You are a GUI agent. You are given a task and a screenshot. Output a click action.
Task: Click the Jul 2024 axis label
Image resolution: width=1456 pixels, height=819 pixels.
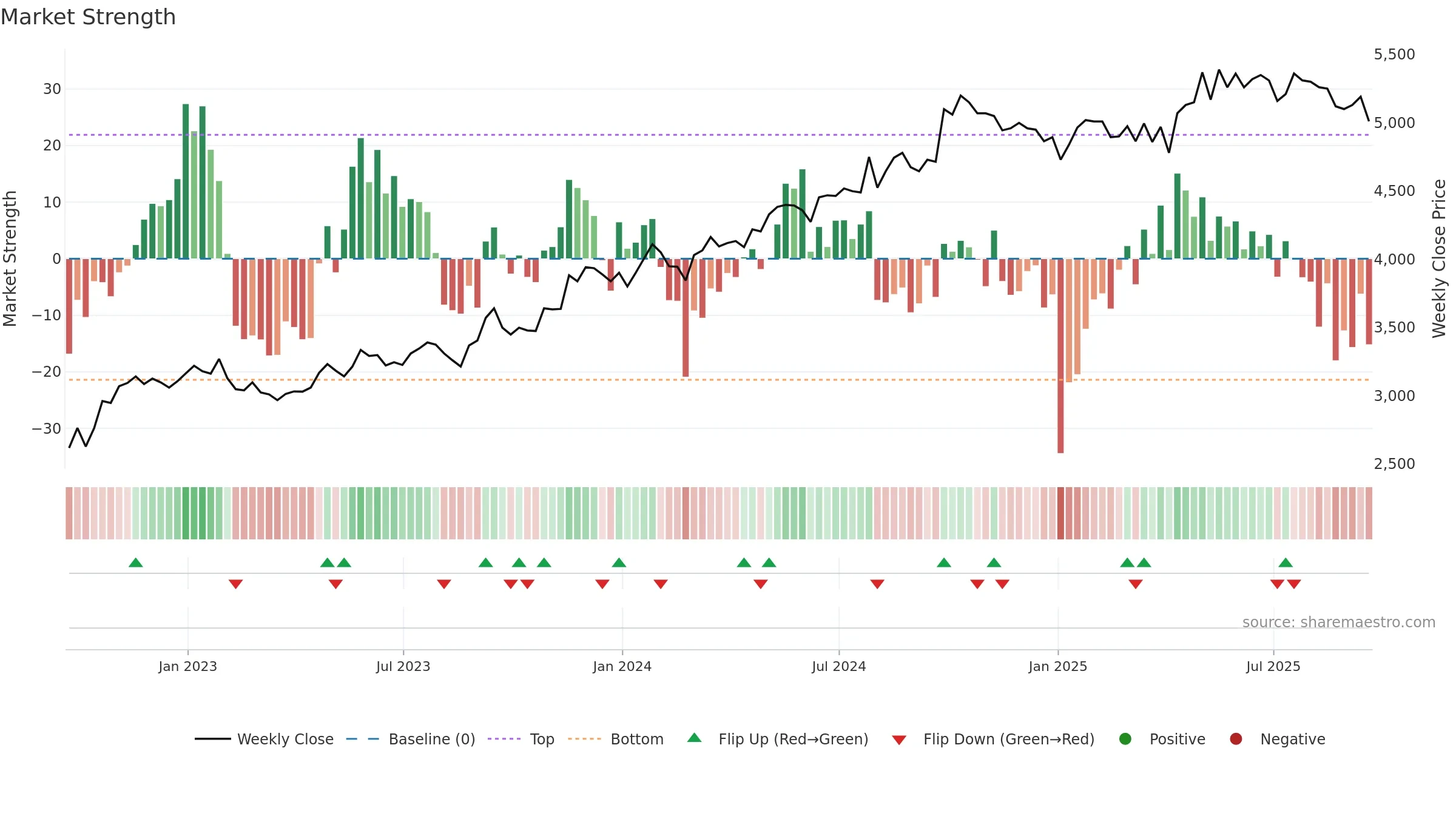pyautogui.click(x=839, y=666)
